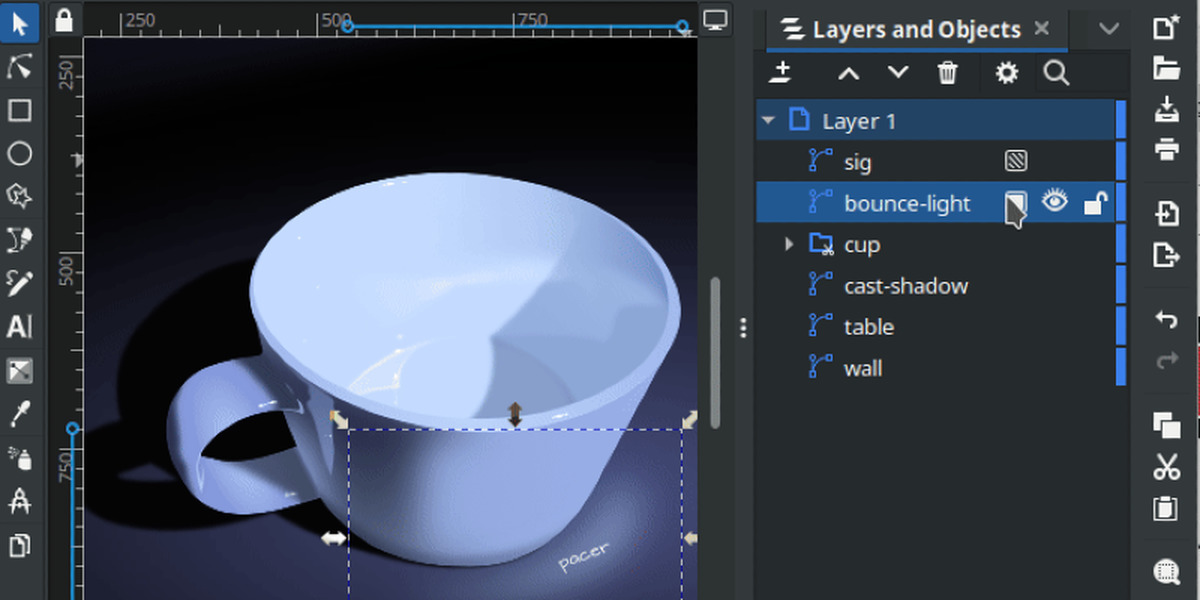Select the Ellipse tool

[19, 153]
